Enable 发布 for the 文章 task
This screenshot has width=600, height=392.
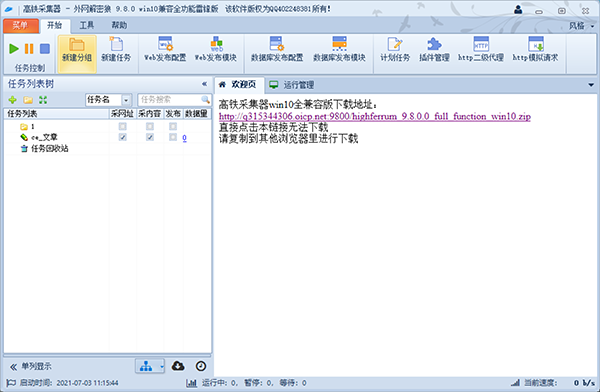(x=173, y=137)
